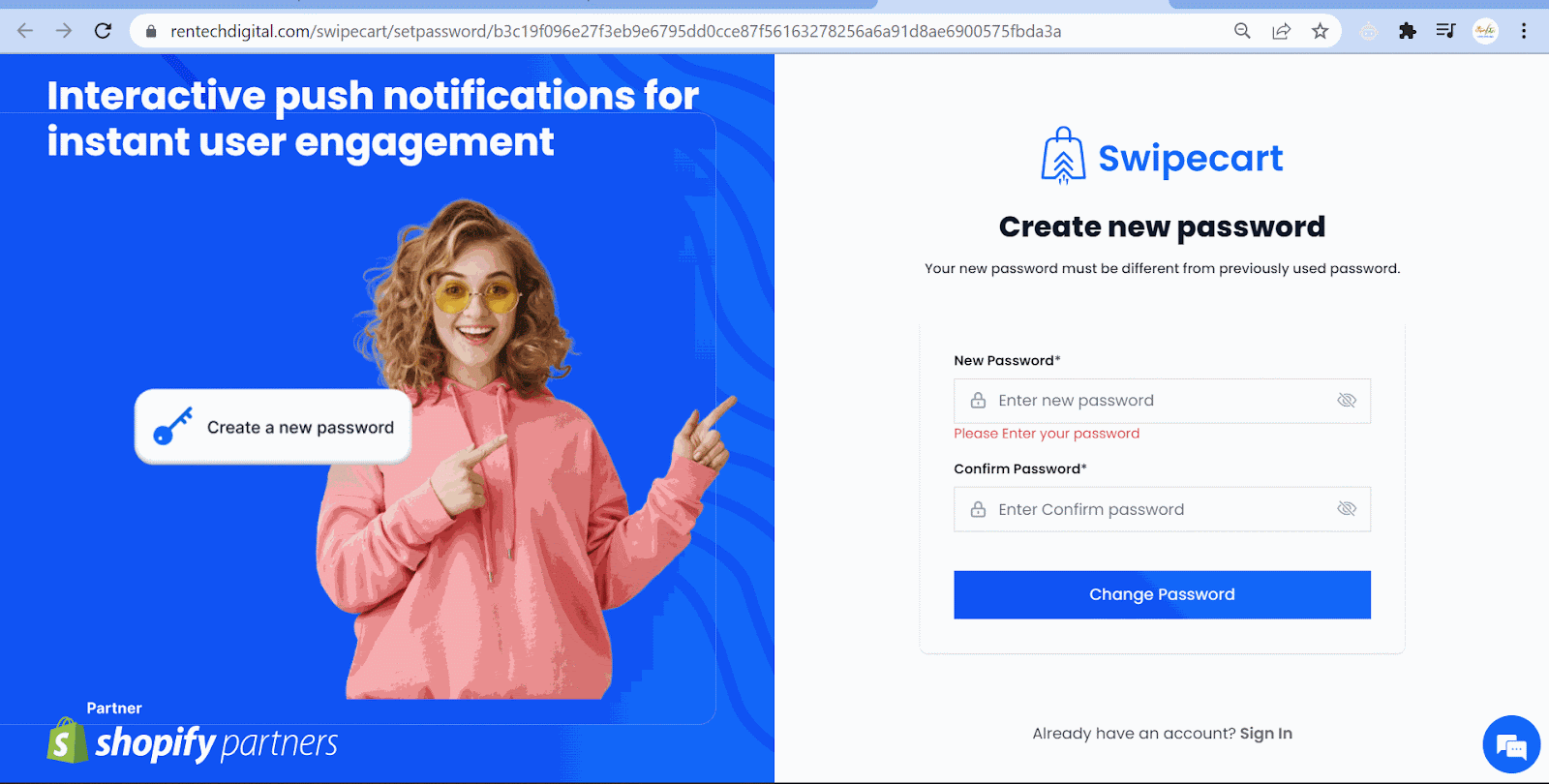Viewport: 1549px width, 784px height.
Task: Follow the Sign In link
Action: (1265, 734)
